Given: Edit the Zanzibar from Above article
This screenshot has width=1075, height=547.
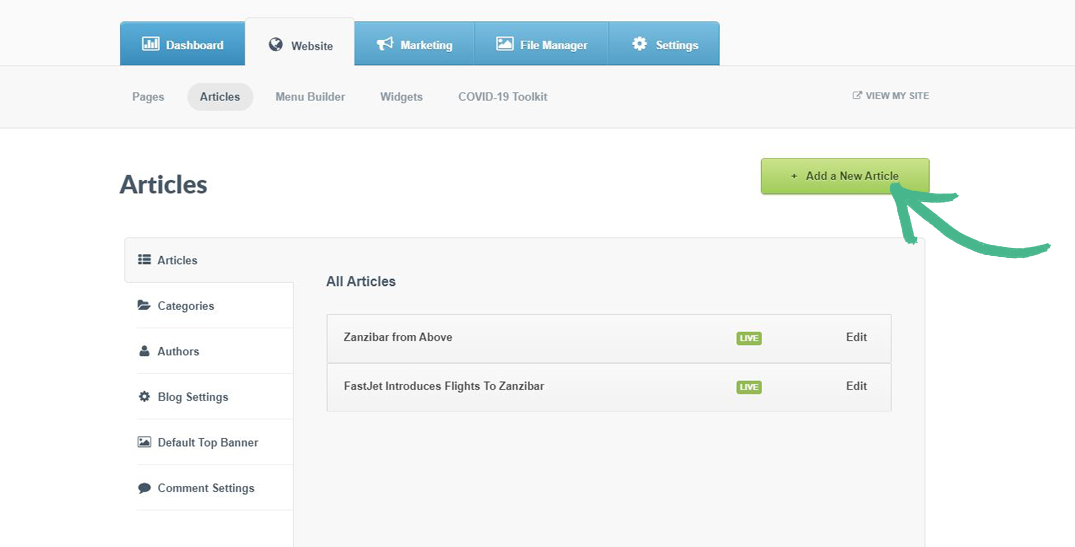Looking at the screenshot, I should [856, 337].
